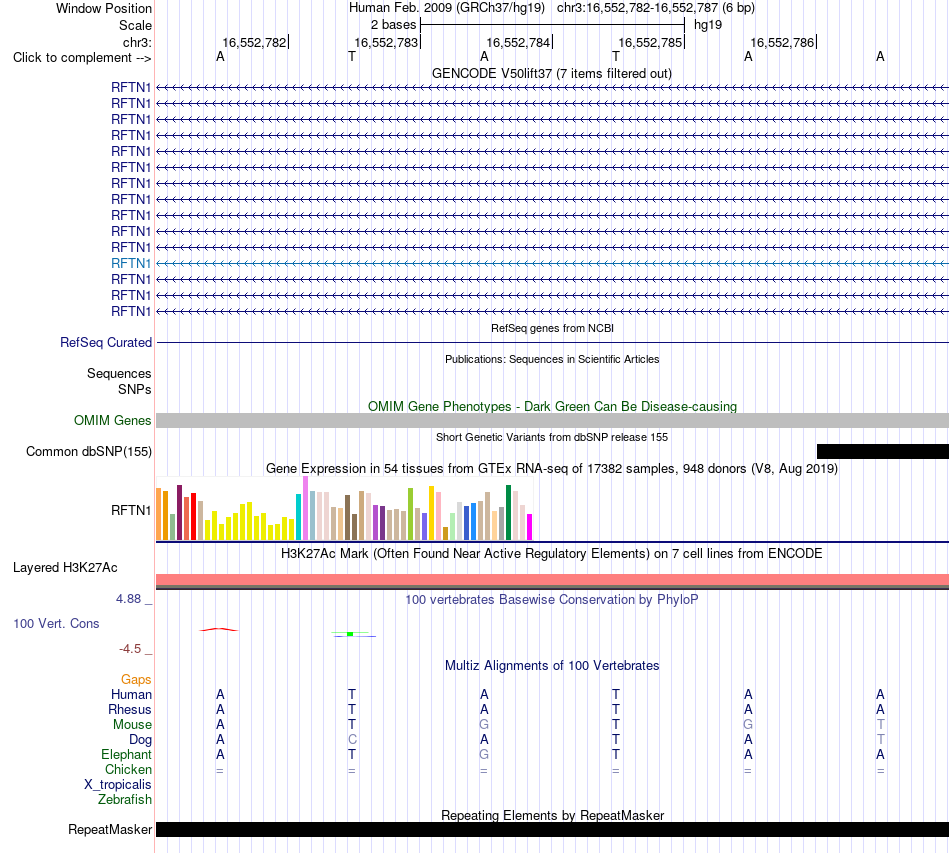Viewport: 950px width, 853px height.
Task: Select the "Chicken" alignment row label
Action: tap(128, 769)
